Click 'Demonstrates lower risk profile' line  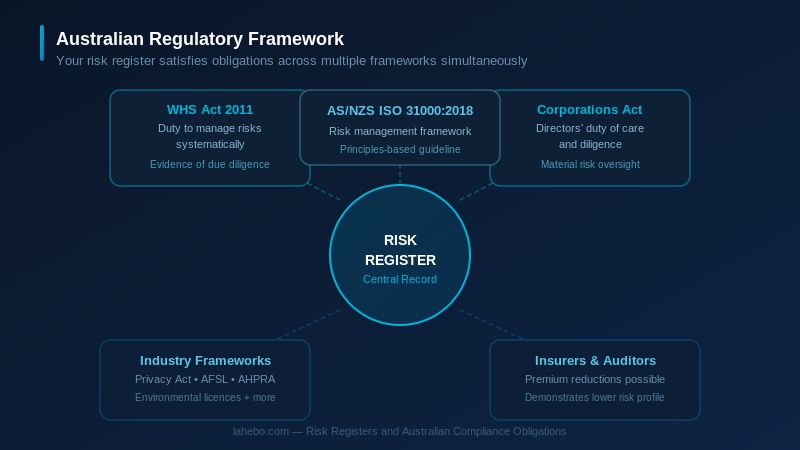pos(595,397)
